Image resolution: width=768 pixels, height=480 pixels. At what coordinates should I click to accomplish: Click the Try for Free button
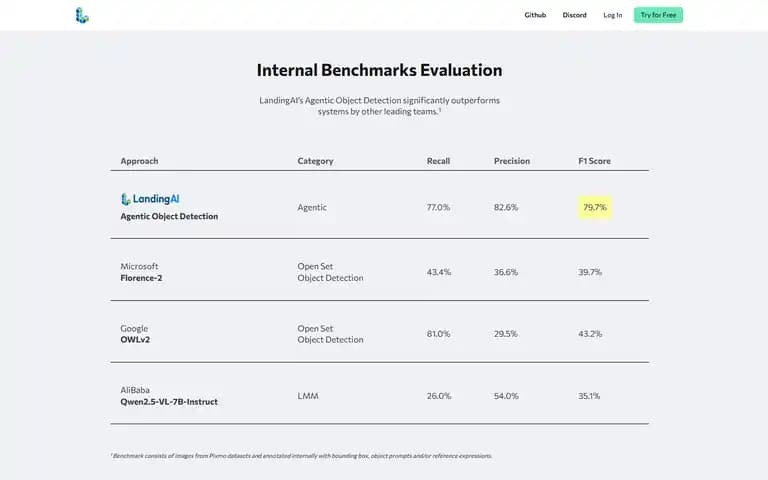658,15
